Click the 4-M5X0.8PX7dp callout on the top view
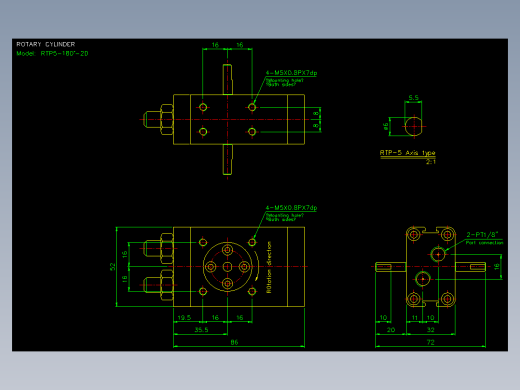The image size is (520, 390). point(291,73)
